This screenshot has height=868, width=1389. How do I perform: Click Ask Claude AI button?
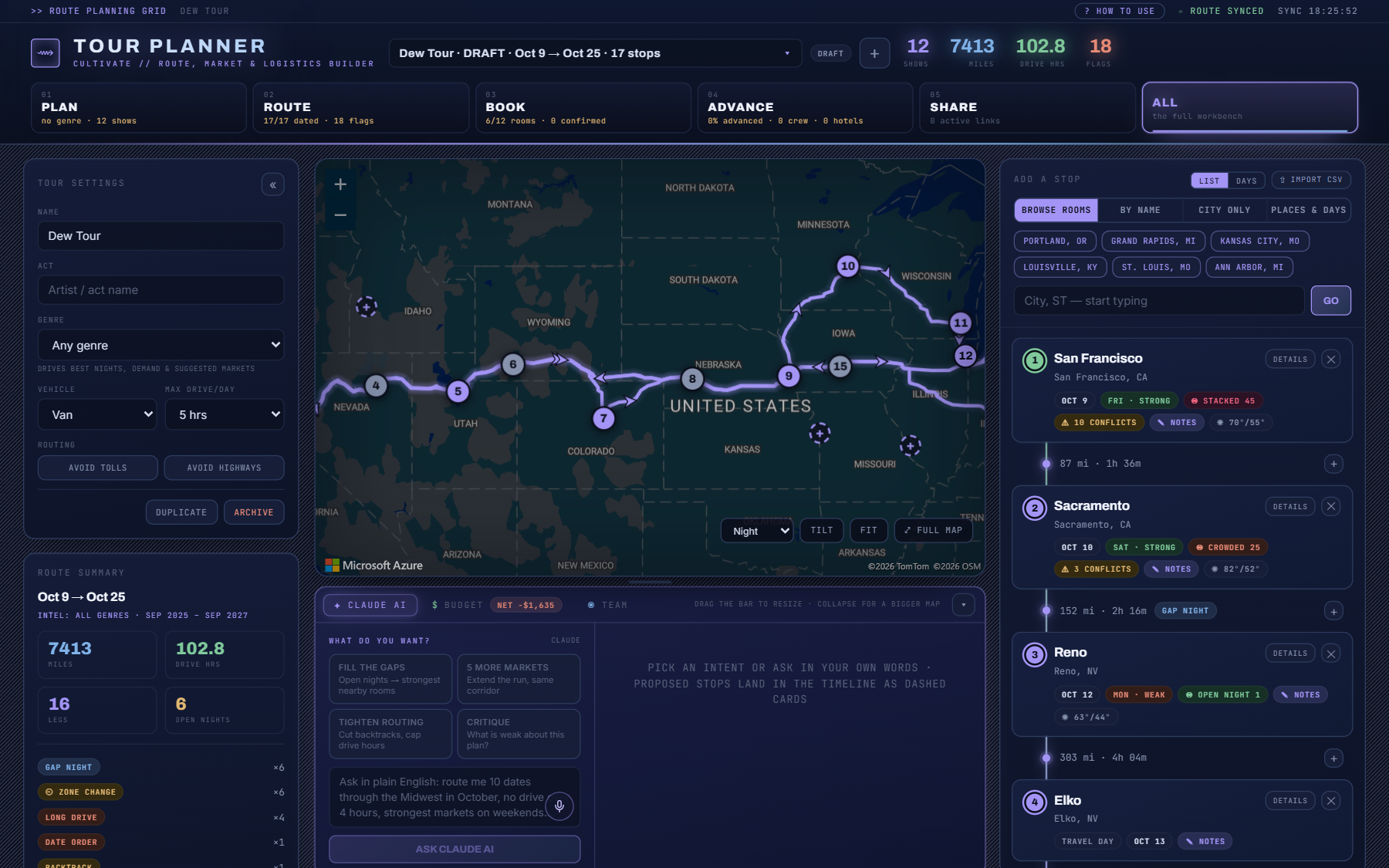coord(455,849)
